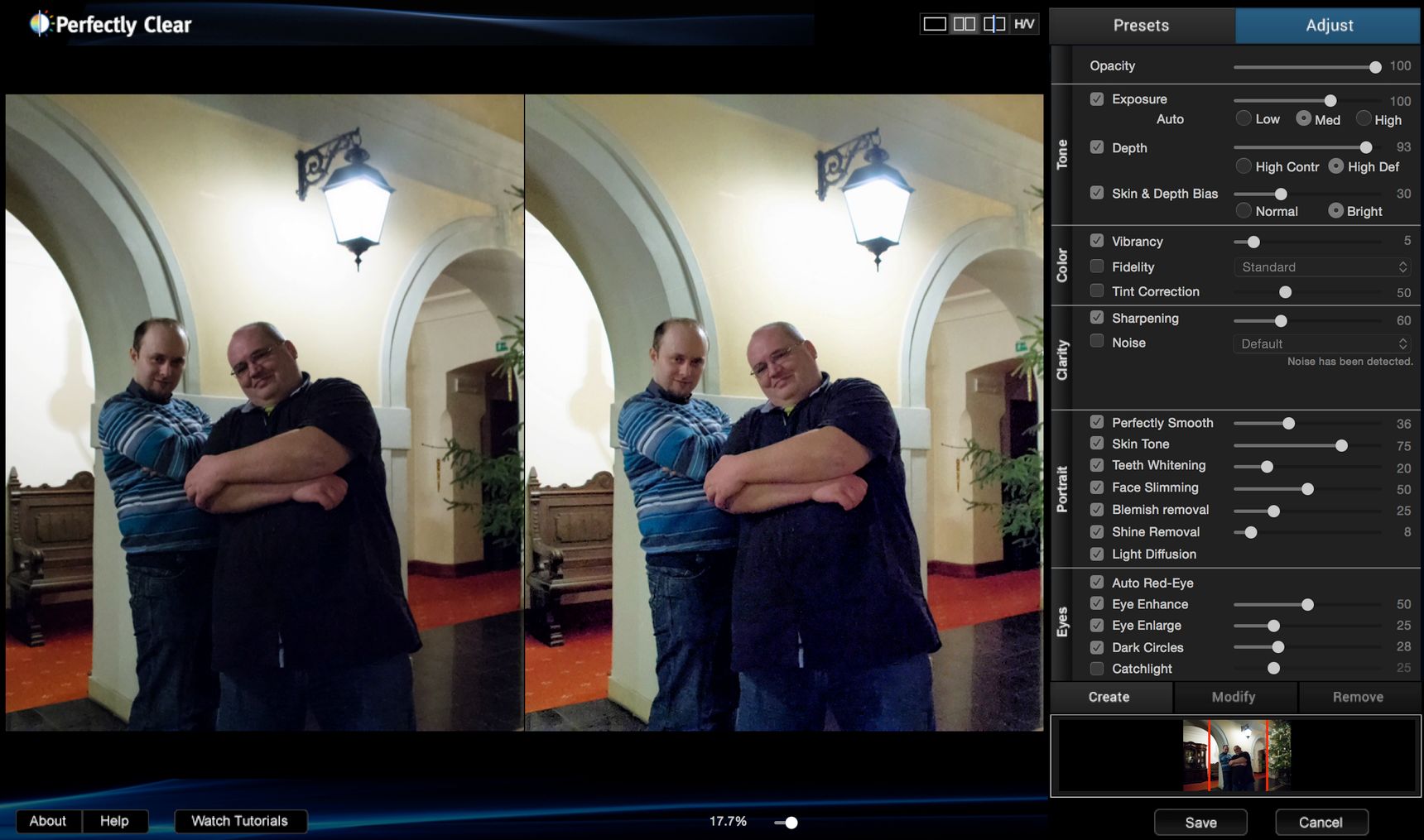Click the navigator preview thumbnail
The image size is (1424, 840).
coord(1237,756)
